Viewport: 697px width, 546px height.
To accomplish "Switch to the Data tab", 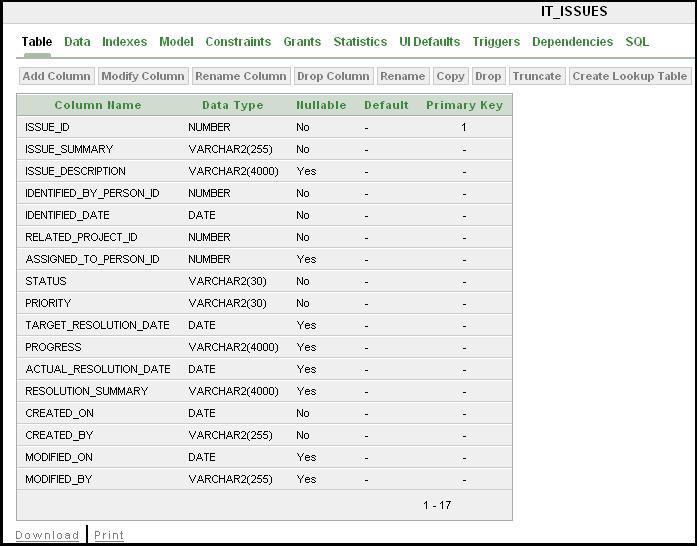I will 77,42.
